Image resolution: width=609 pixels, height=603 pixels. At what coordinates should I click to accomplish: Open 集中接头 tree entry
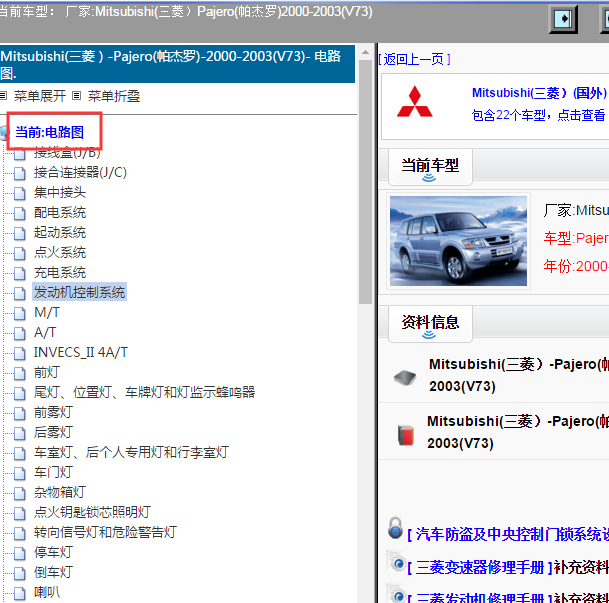[x=60, y=193]
